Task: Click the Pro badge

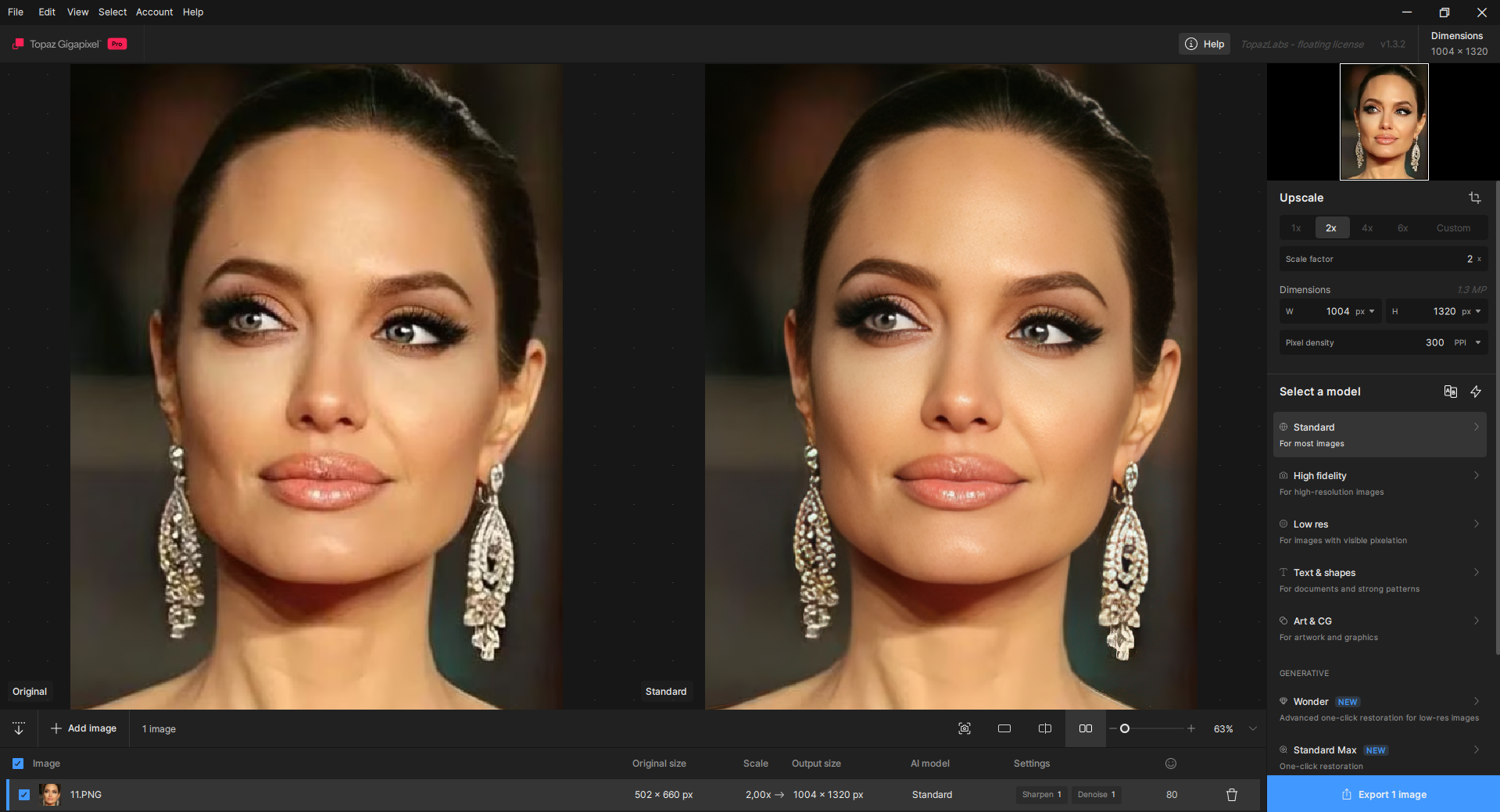Action: [117, 44]
